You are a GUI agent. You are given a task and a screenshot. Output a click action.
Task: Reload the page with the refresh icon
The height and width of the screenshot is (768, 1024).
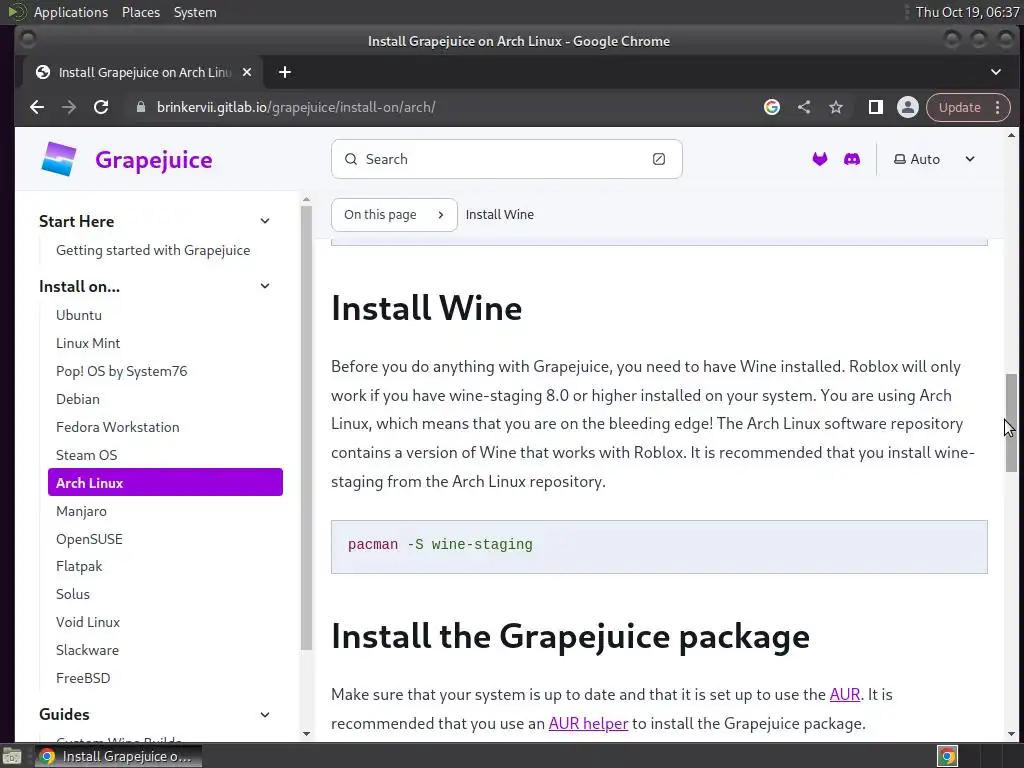point(101,107)
